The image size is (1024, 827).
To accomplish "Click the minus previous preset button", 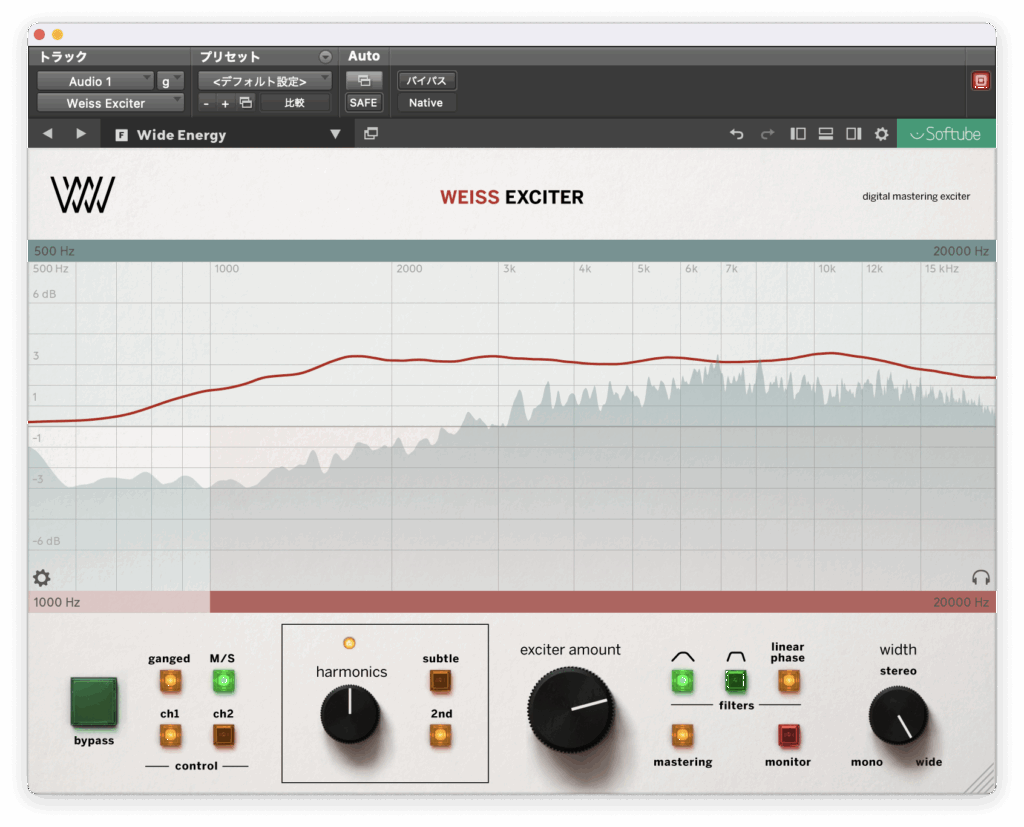I will pos(206,103).
